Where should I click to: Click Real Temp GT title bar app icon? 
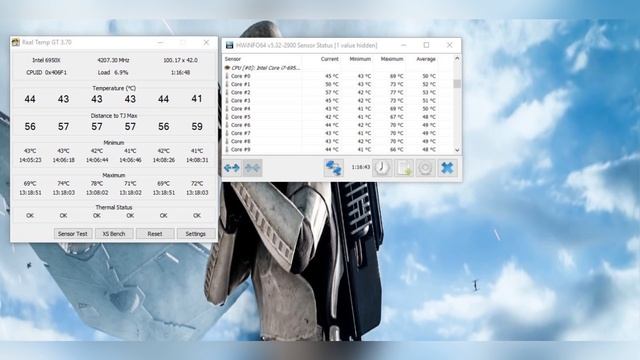[16, 42]
